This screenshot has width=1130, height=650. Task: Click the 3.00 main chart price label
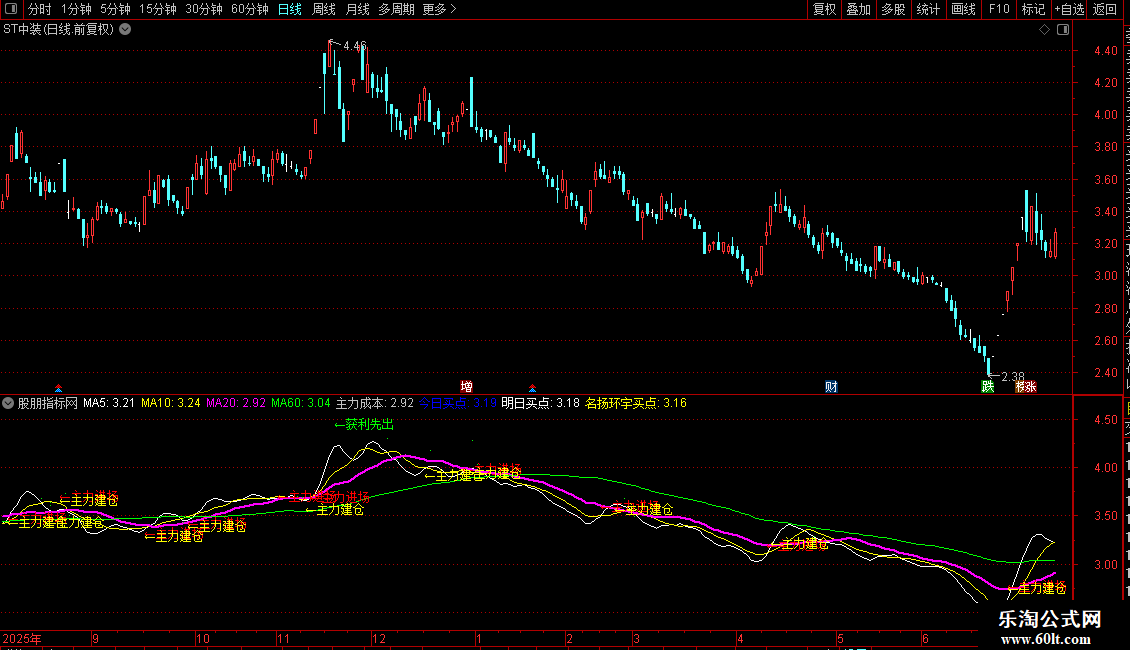pos(1105,276)
